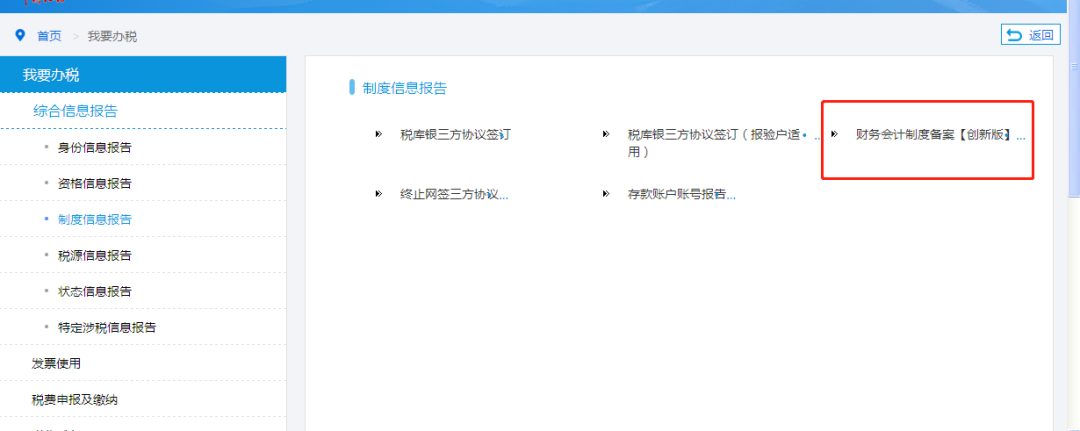The height and width of the screenshot is (431, 1080).
Task: Click arrow icon beside 税库银三方协议签订（报验户适用）
Action: point(605,134)
